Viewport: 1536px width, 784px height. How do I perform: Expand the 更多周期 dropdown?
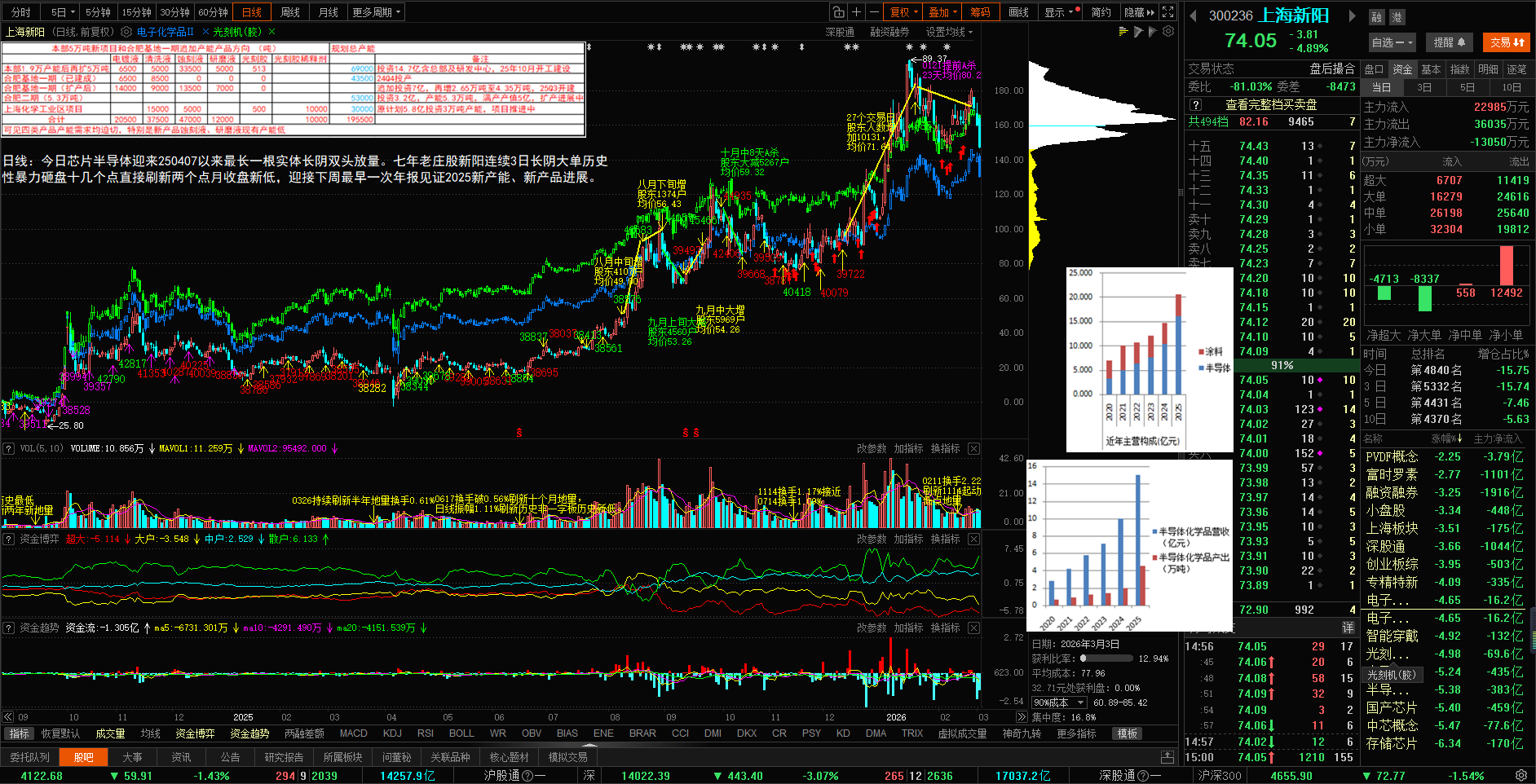(377, 12)
